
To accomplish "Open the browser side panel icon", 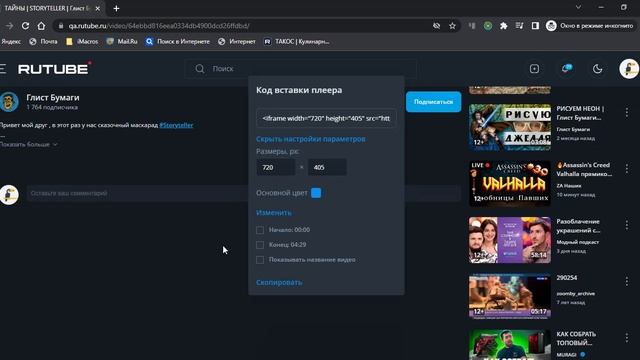I will point(535,26).
